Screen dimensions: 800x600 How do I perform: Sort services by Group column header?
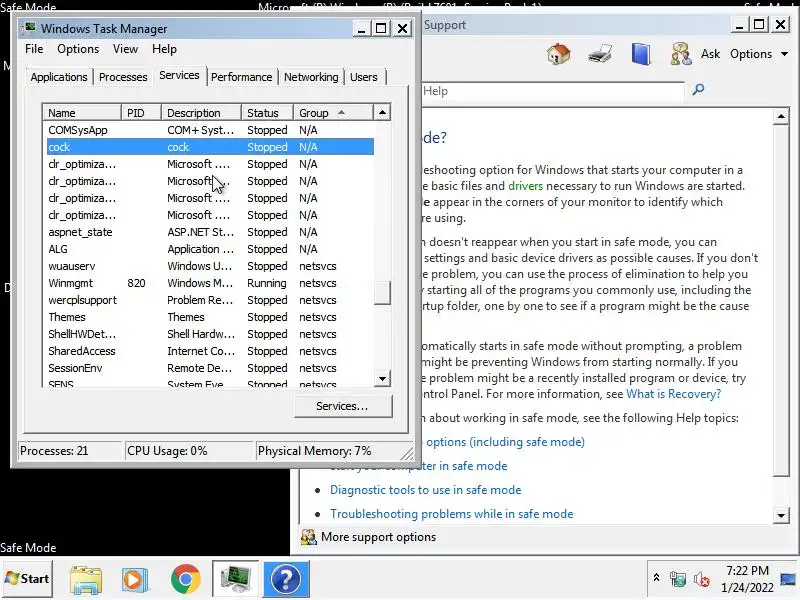tap(333, 113)
